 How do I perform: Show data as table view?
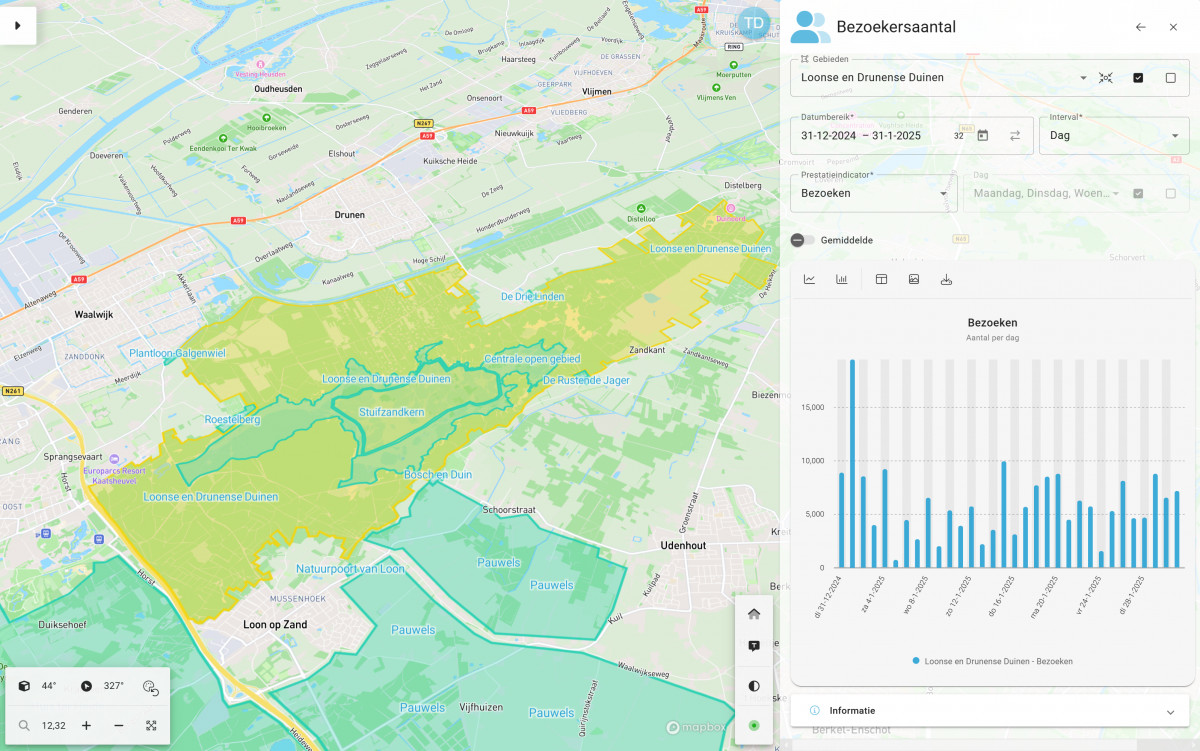[x=881, y=280]
